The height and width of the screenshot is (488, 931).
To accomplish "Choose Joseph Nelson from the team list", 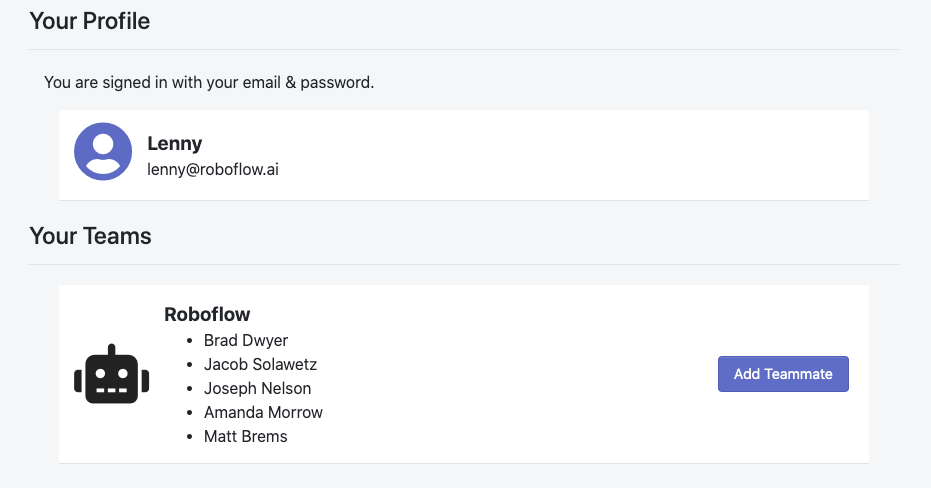I will tap(257, 389).
